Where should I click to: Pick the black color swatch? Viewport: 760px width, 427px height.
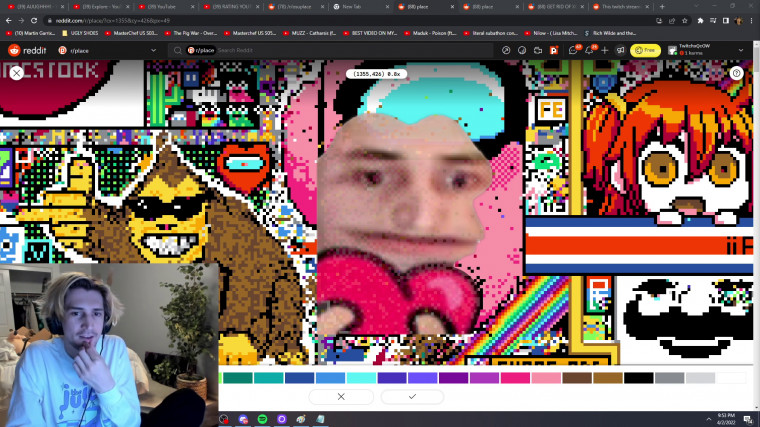pos(639,378)
